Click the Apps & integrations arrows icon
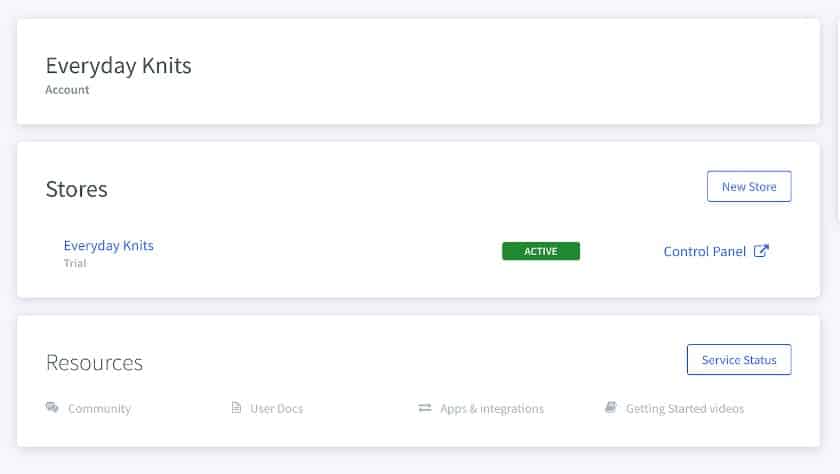The image size is (840, 474). (425, 408)
